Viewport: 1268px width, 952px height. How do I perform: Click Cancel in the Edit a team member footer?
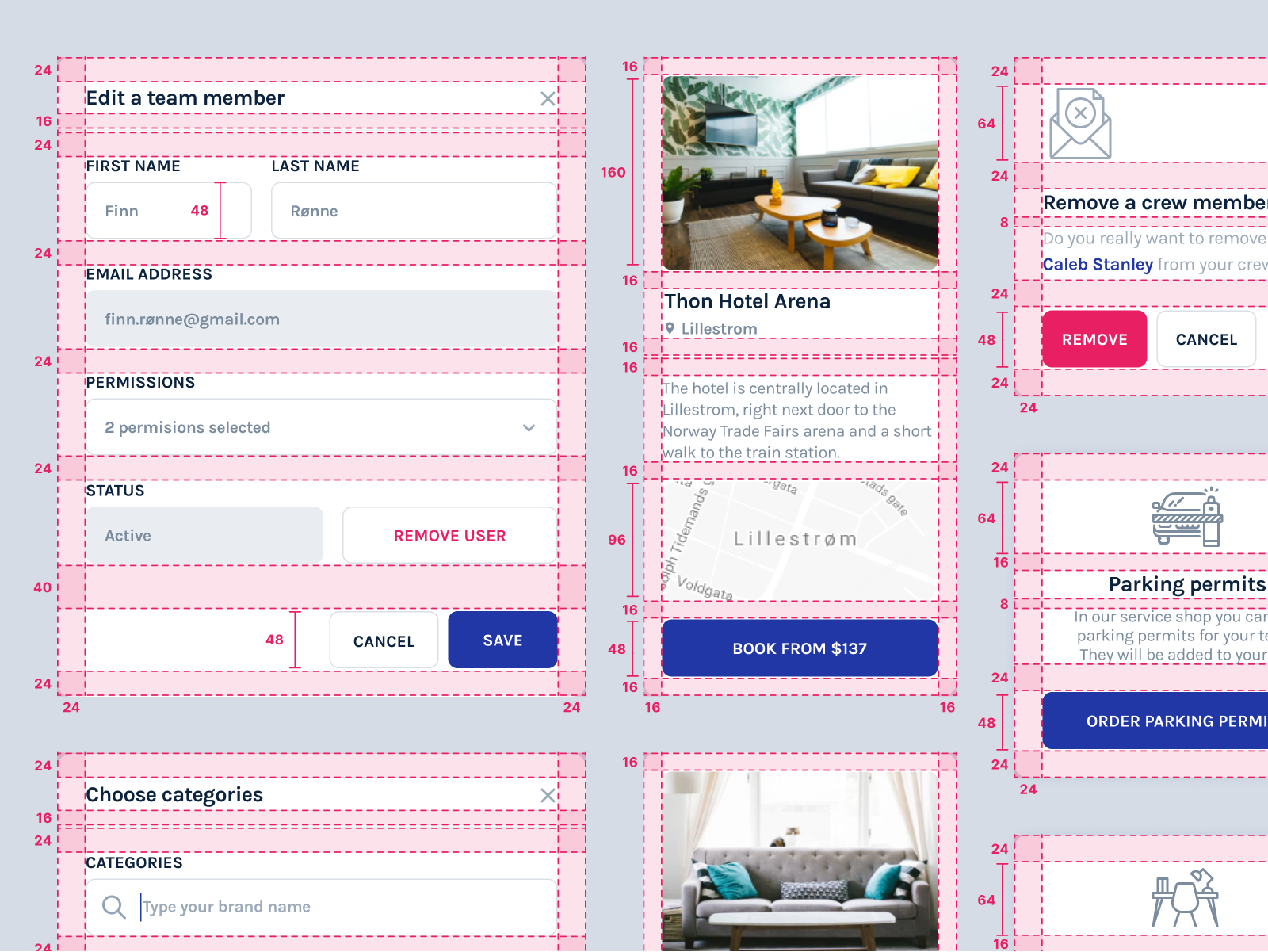[x=384, y=640]
